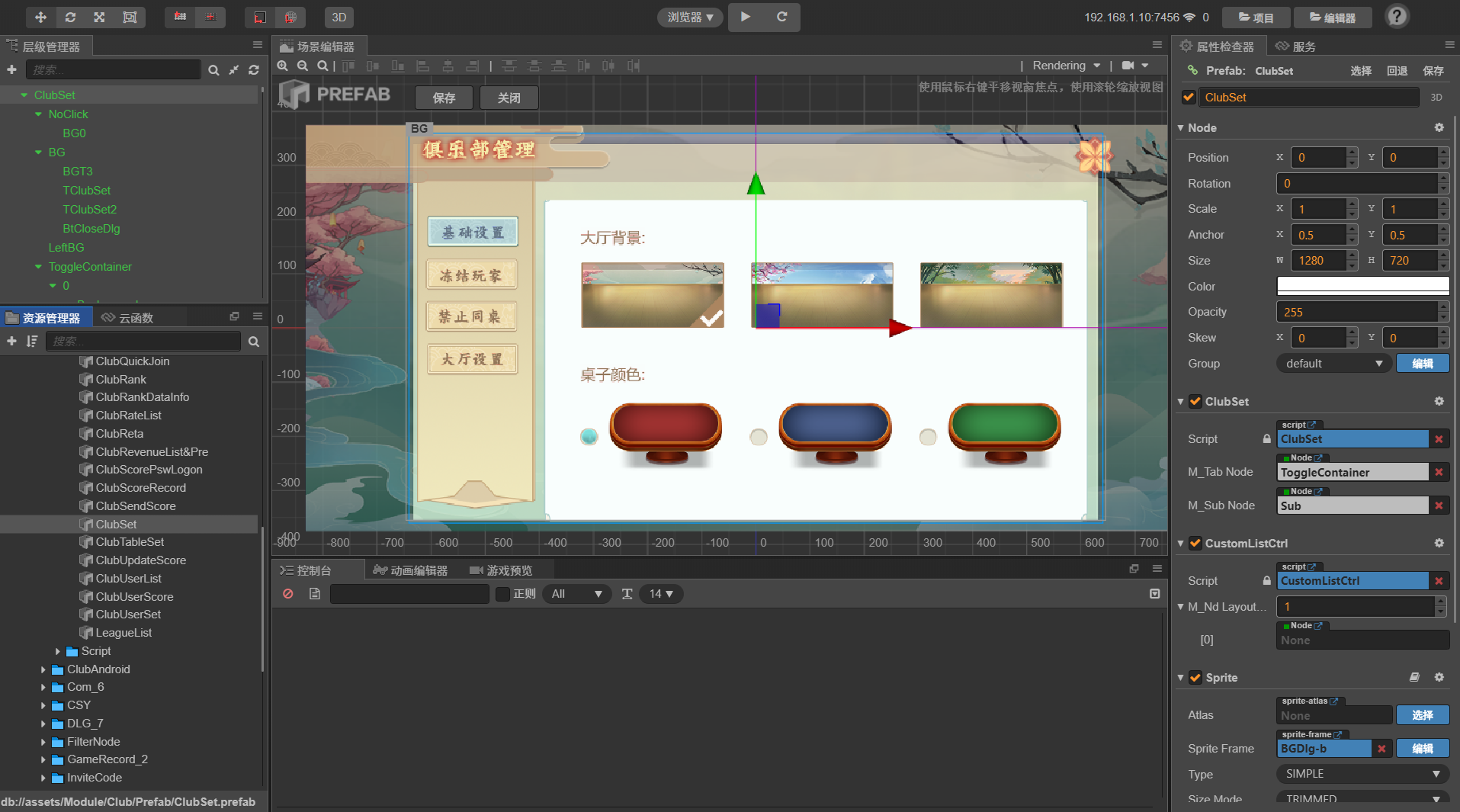Expand the ClubAndroid folder
Viewport: 1460px width, 812px height.
pos(43,669)
